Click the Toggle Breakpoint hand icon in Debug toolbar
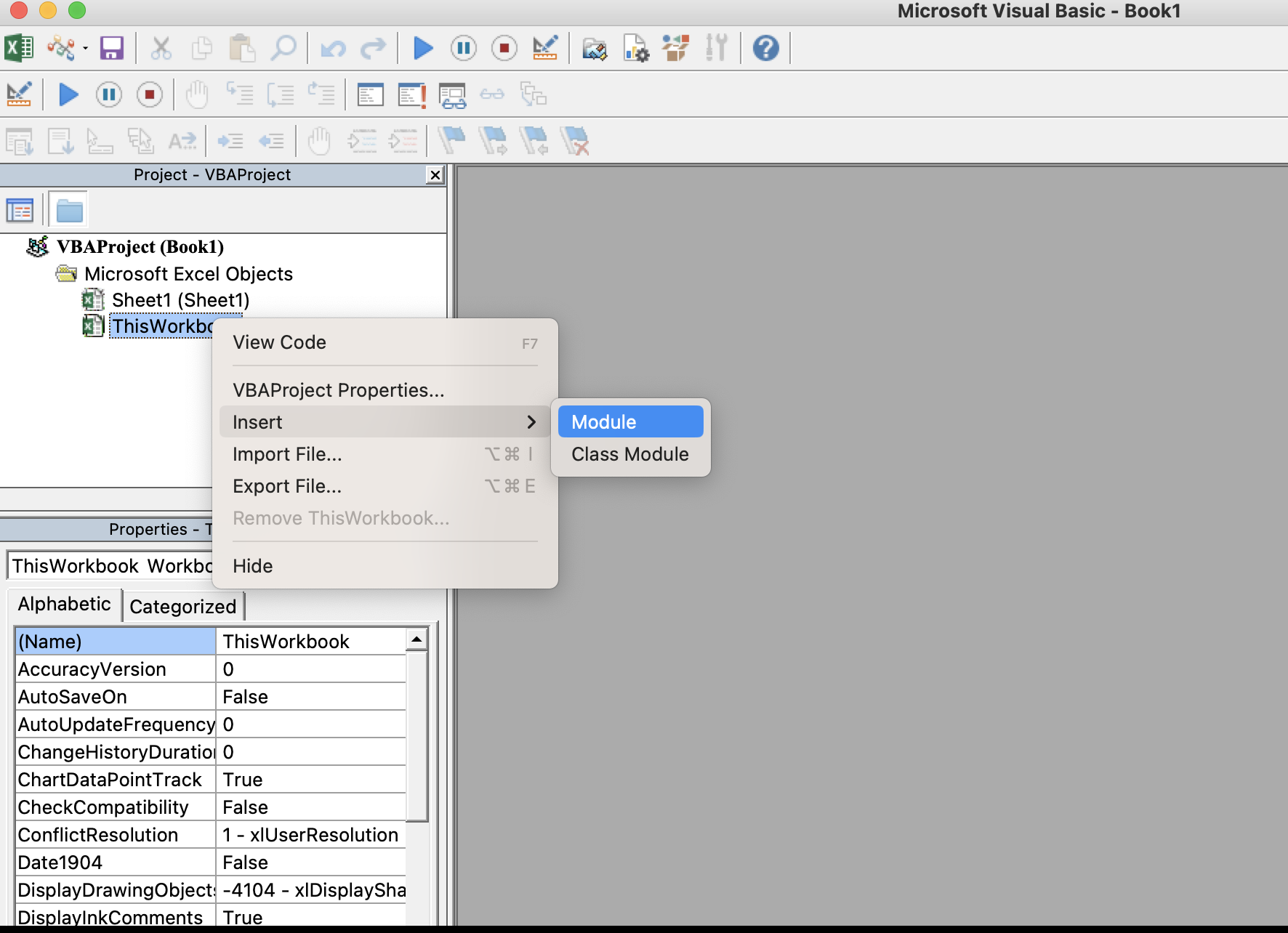This screenshot has height=933, width=1288. click(197, 94)
